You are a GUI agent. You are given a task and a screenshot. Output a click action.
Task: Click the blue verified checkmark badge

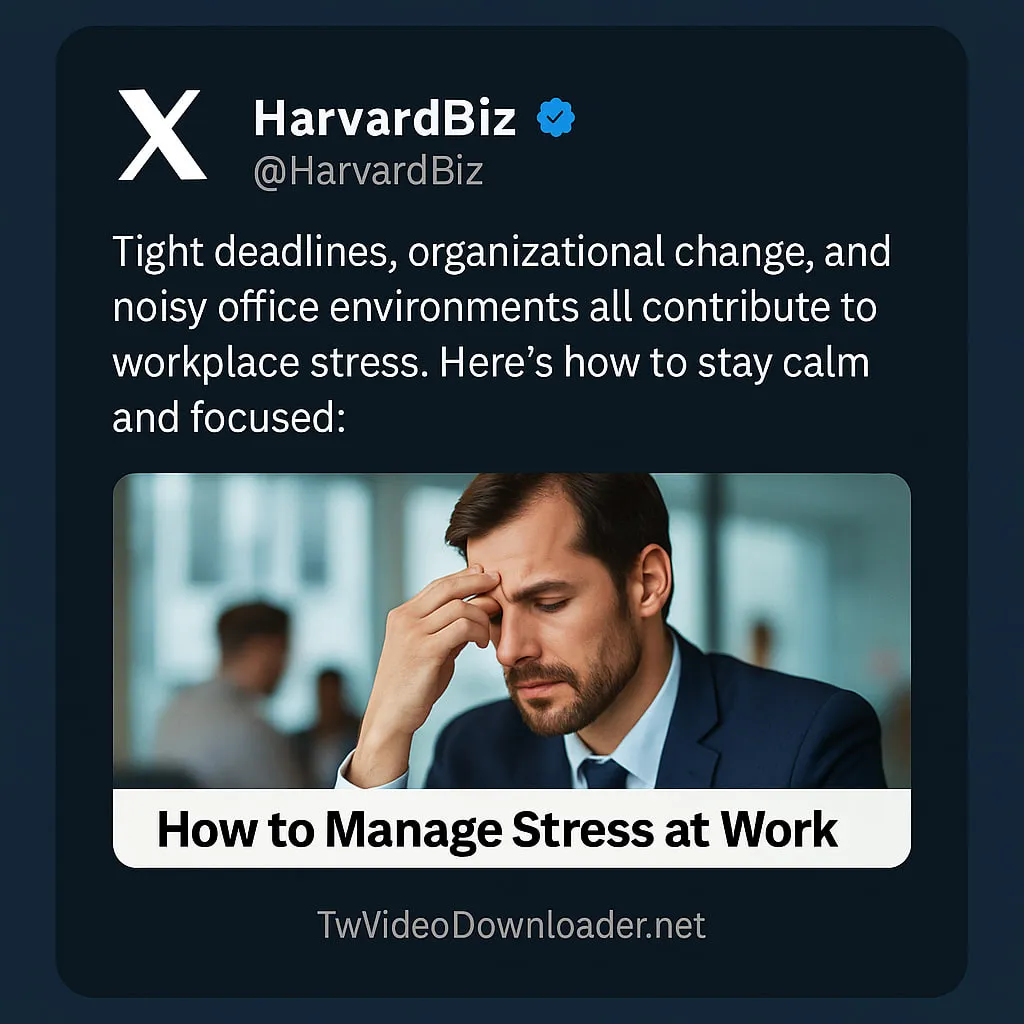556,118
